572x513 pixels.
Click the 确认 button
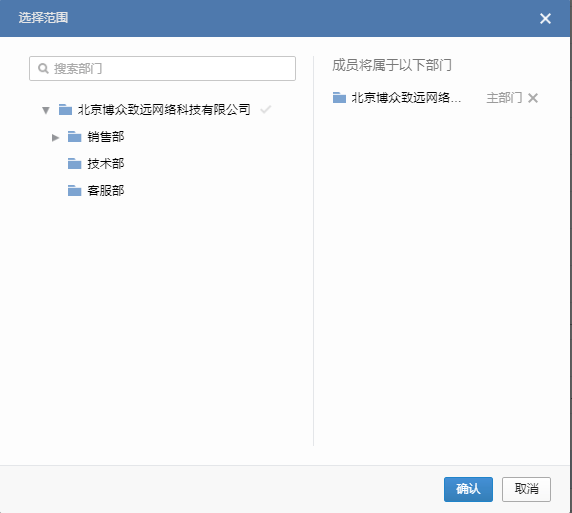468,489
